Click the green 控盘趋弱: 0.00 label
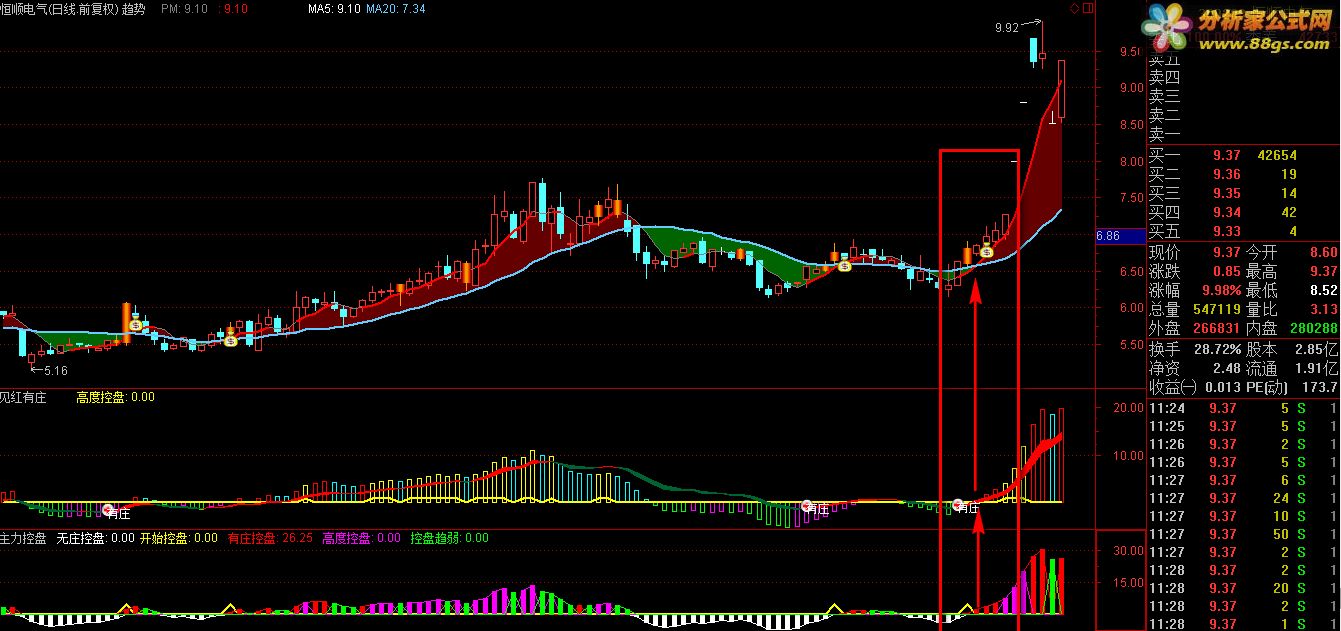This screenshot has width=1341, height=631. (449, 538)
